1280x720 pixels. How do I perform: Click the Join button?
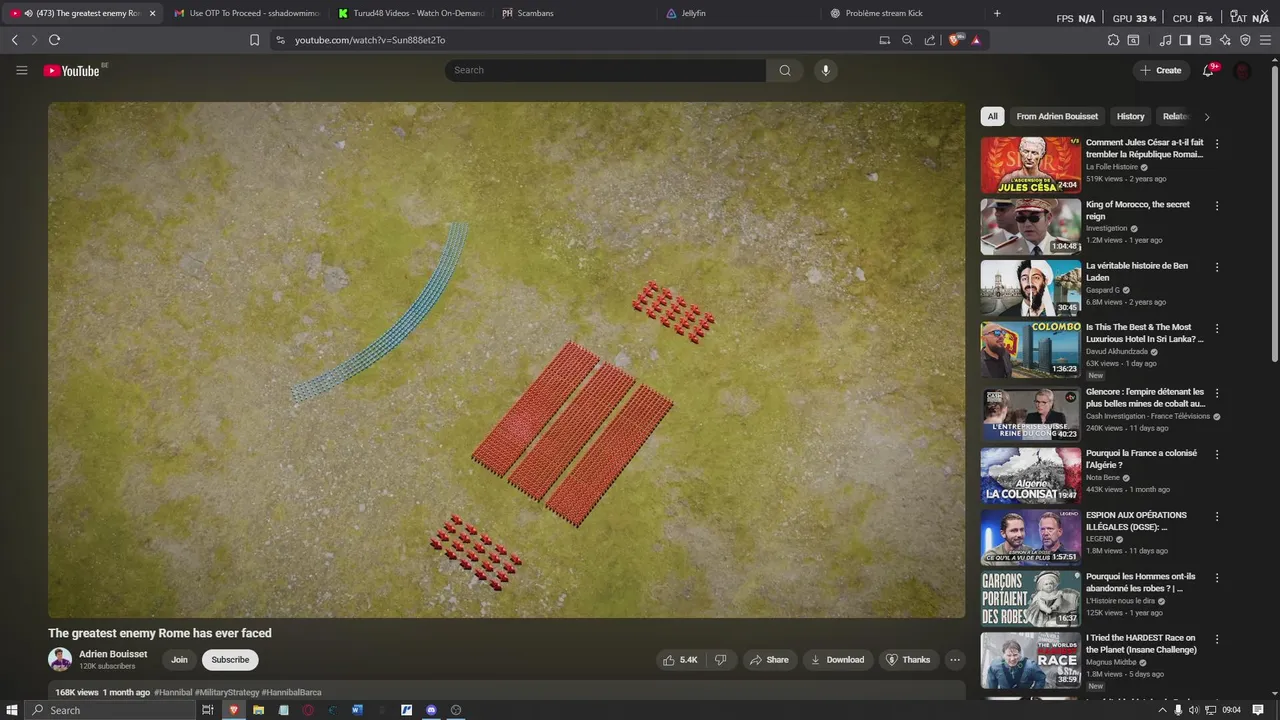click(179, 660)
